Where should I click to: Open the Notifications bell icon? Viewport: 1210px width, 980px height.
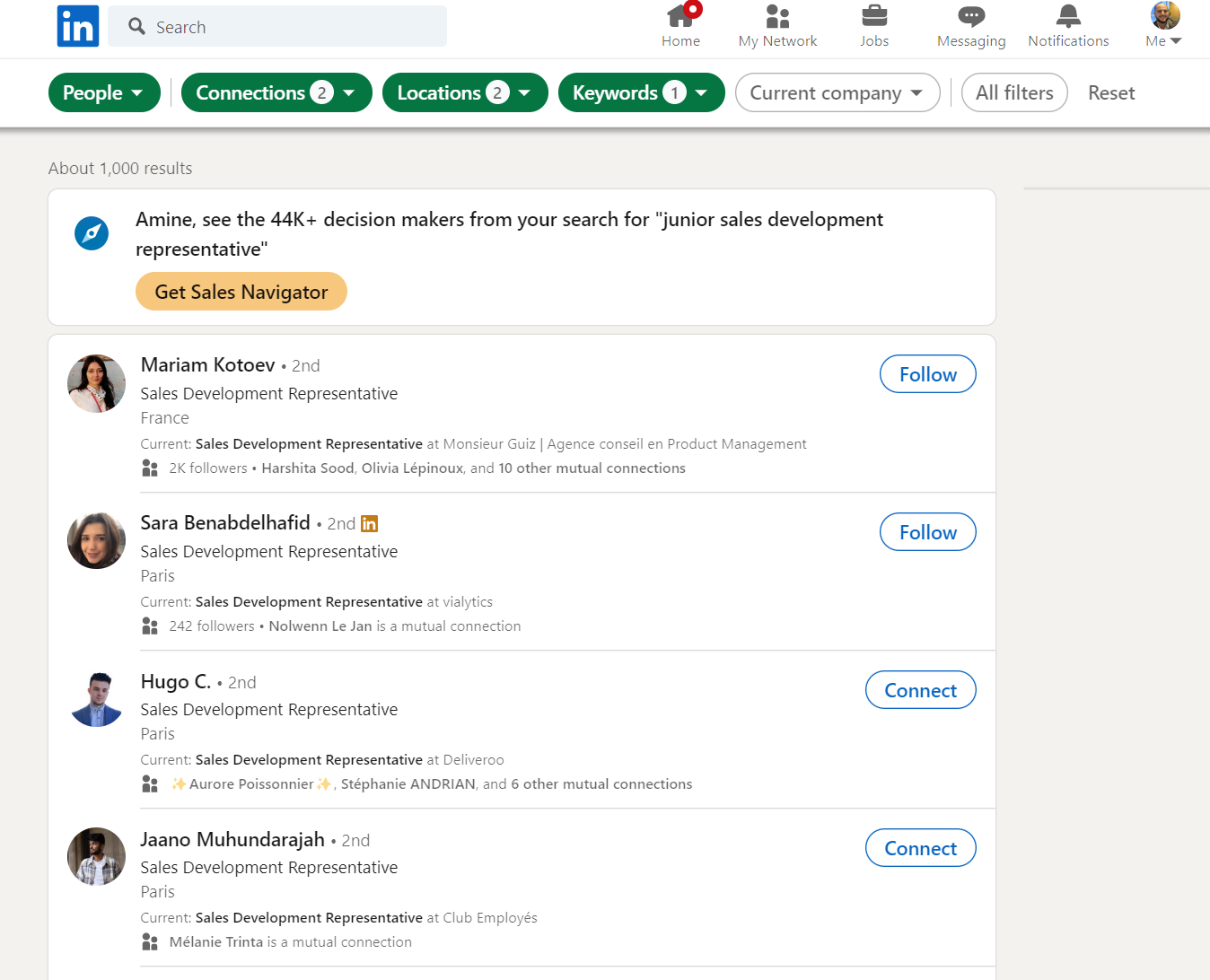[1068, 16]
